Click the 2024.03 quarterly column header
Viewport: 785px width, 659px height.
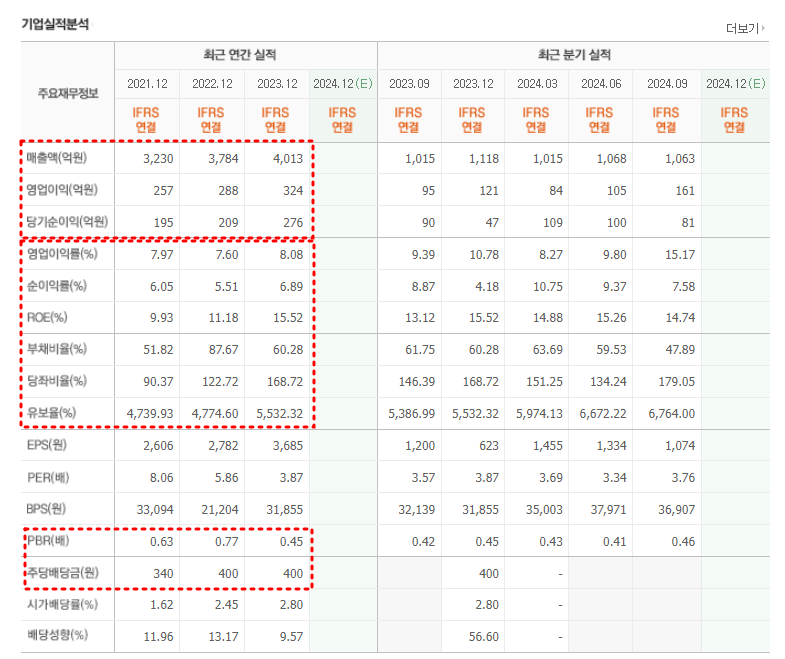tap(537, 84)
